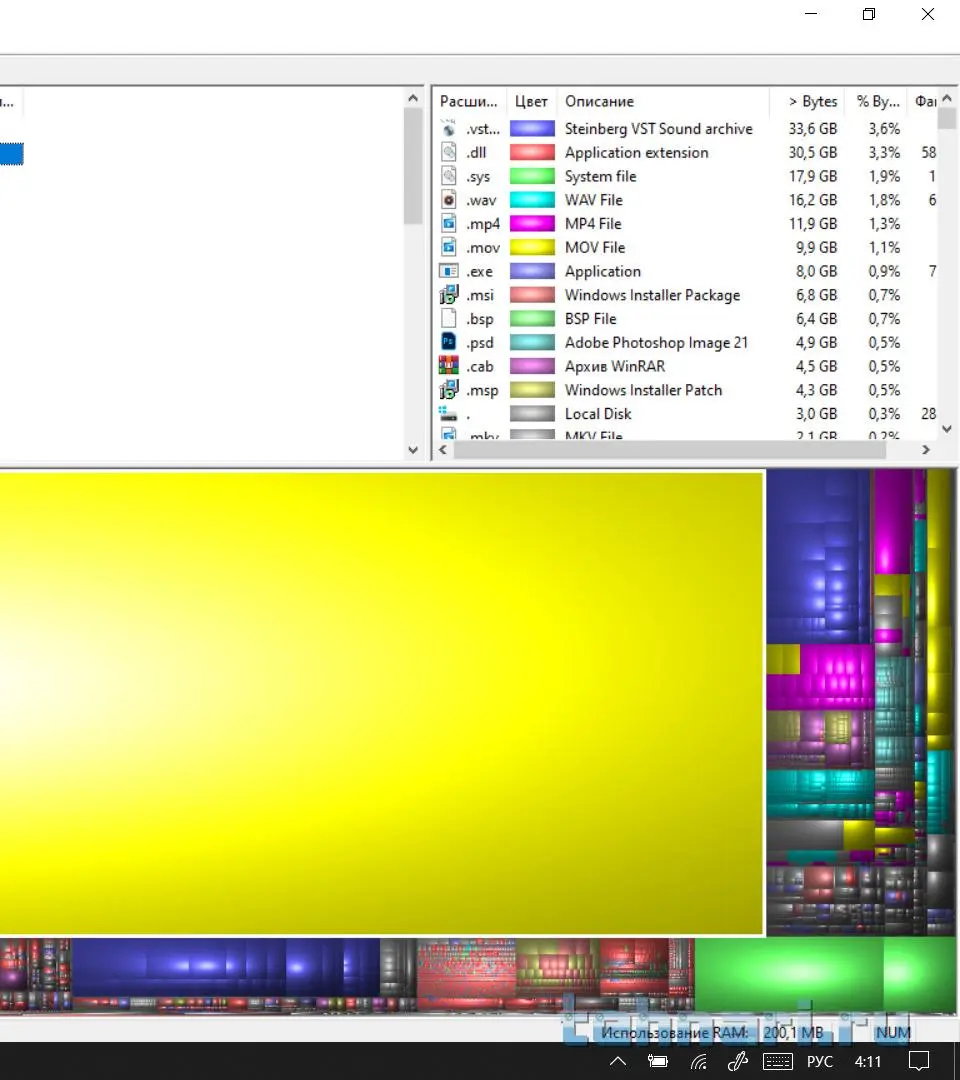Image resolution: width=960 pixels, height=1080 pixels.
Task: Select the highlighted blue item in directory tree
Action: coord(12,154)
